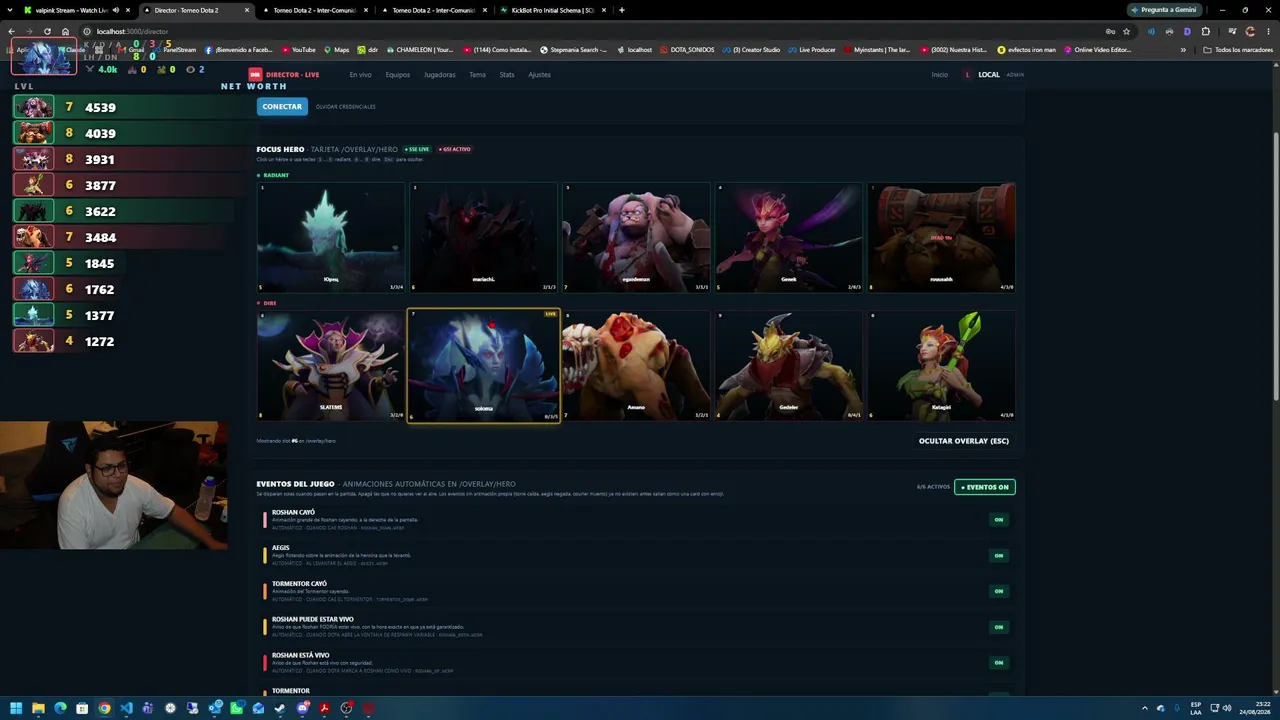Click OLVIDAR CREDENCIALES
The width and height of the screenshot is (1280, 720).
pos(346,107)
